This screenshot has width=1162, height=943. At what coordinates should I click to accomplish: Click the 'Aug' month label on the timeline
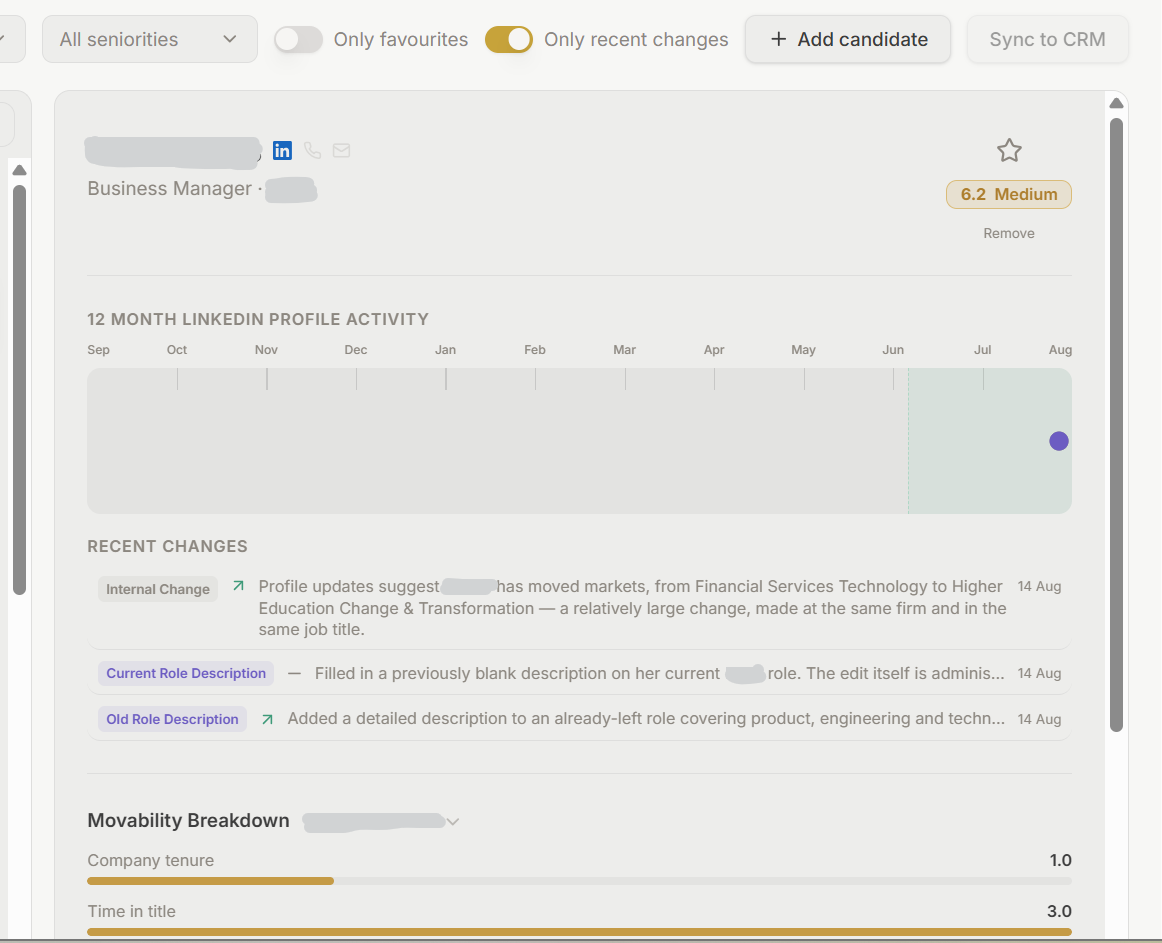pyautogui.click(x=1060, y=350)
